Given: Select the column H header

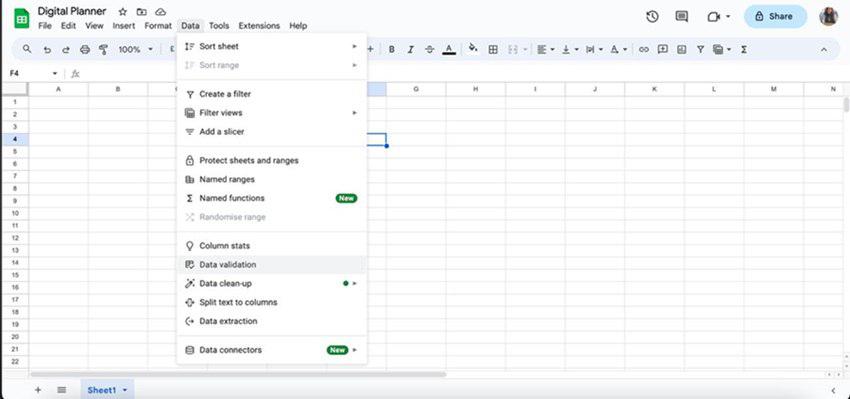Looking at the screenshot, I should pyautogui.click(x=475, y=89).
